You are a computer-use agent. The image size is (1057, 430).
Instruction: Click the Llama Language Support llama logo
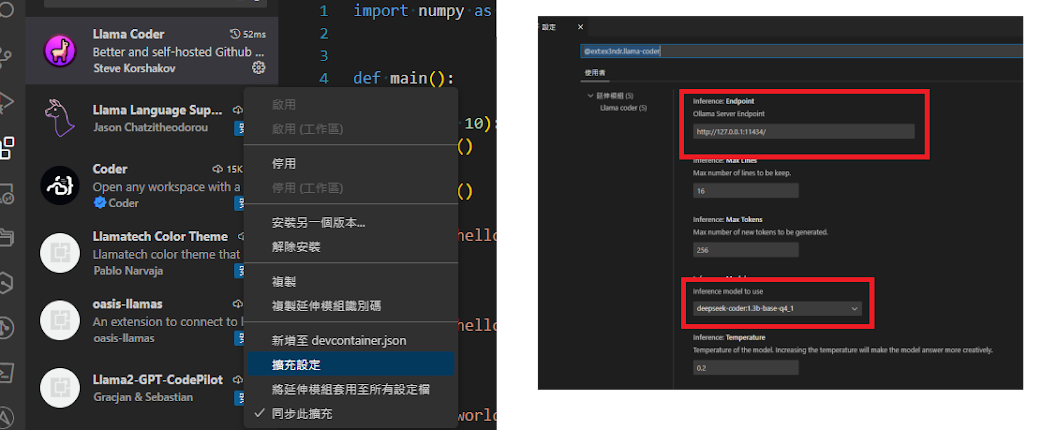tap(60, 118)
